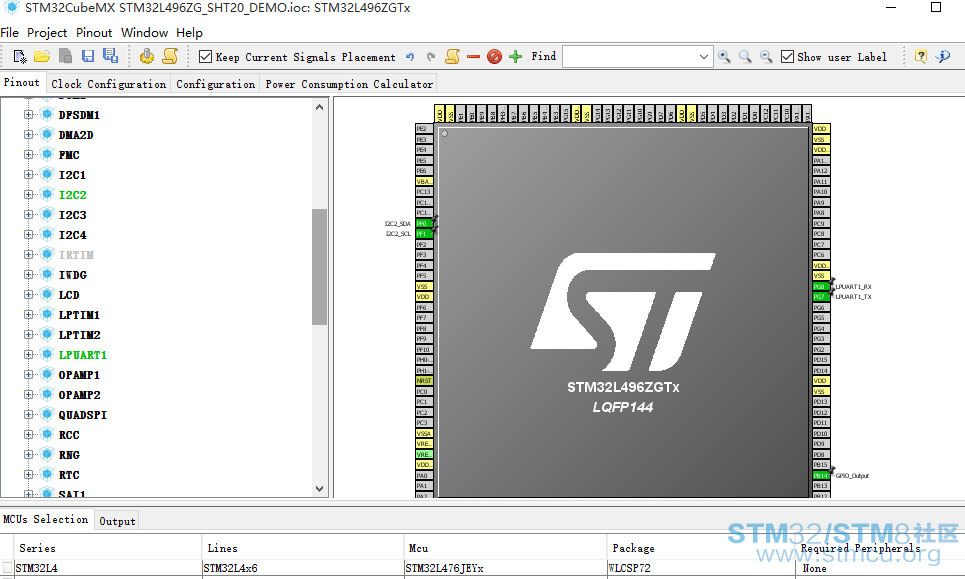This screenshot has width=965, height=579.
Task: Expand the FMC tree node
Action: 28,154
